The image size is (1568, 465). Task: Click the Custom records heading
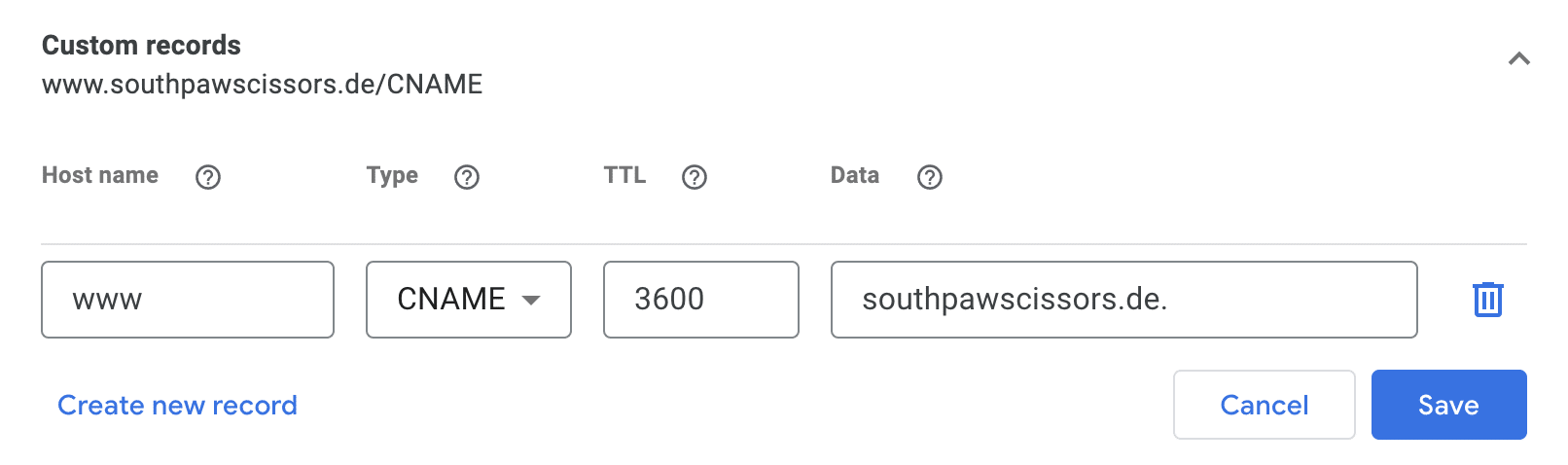pyautogui.click(x=141, y=45)
